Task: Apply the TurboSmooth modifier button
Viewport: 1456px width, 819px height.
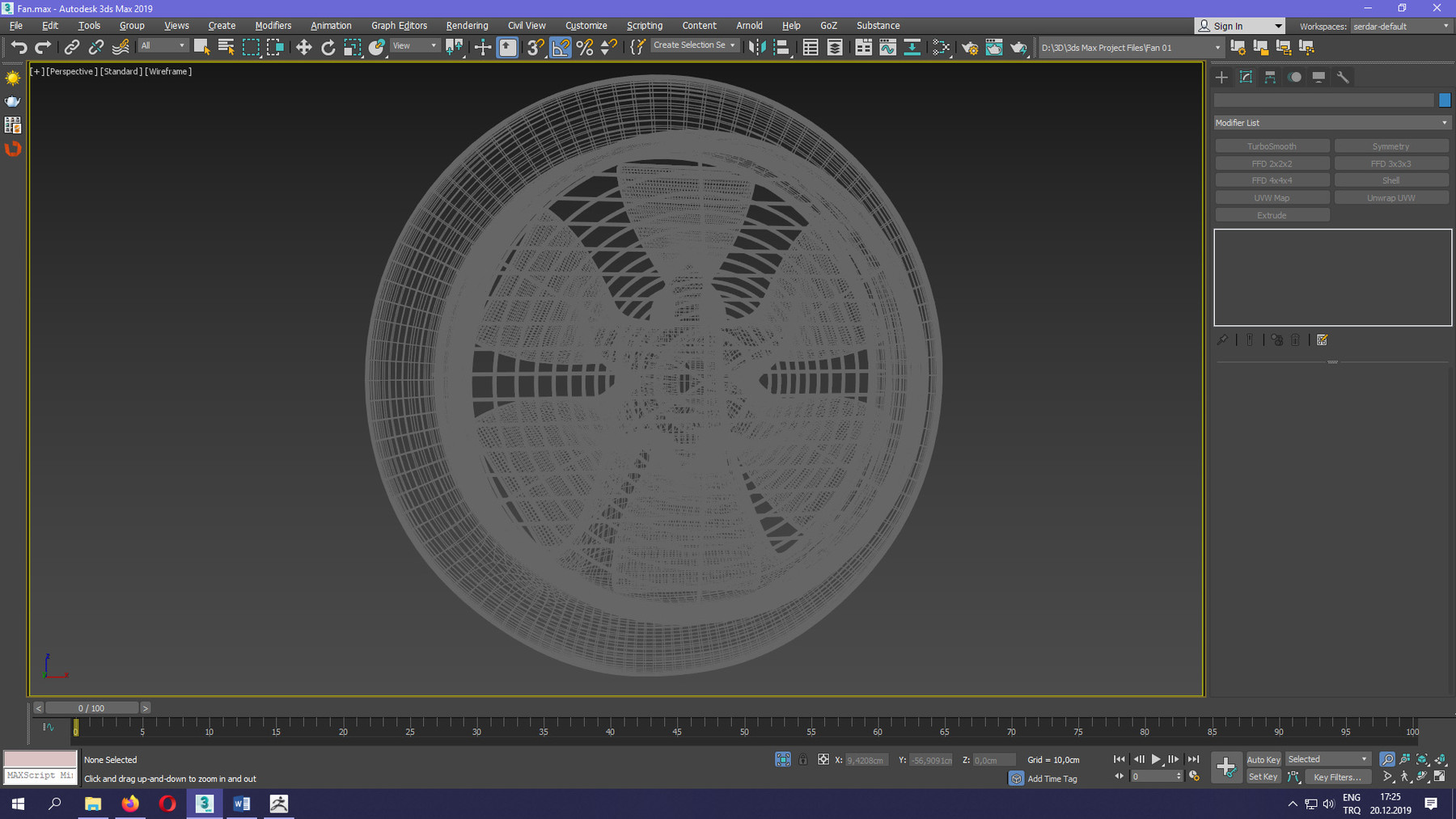Action: coord(1272,146)
